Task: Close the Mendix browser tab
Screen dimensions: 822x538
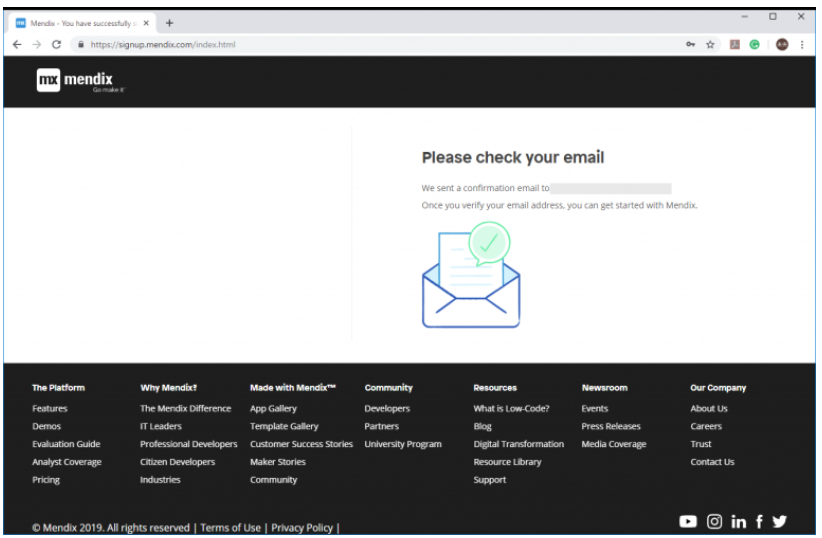Action: pos(146,23)
